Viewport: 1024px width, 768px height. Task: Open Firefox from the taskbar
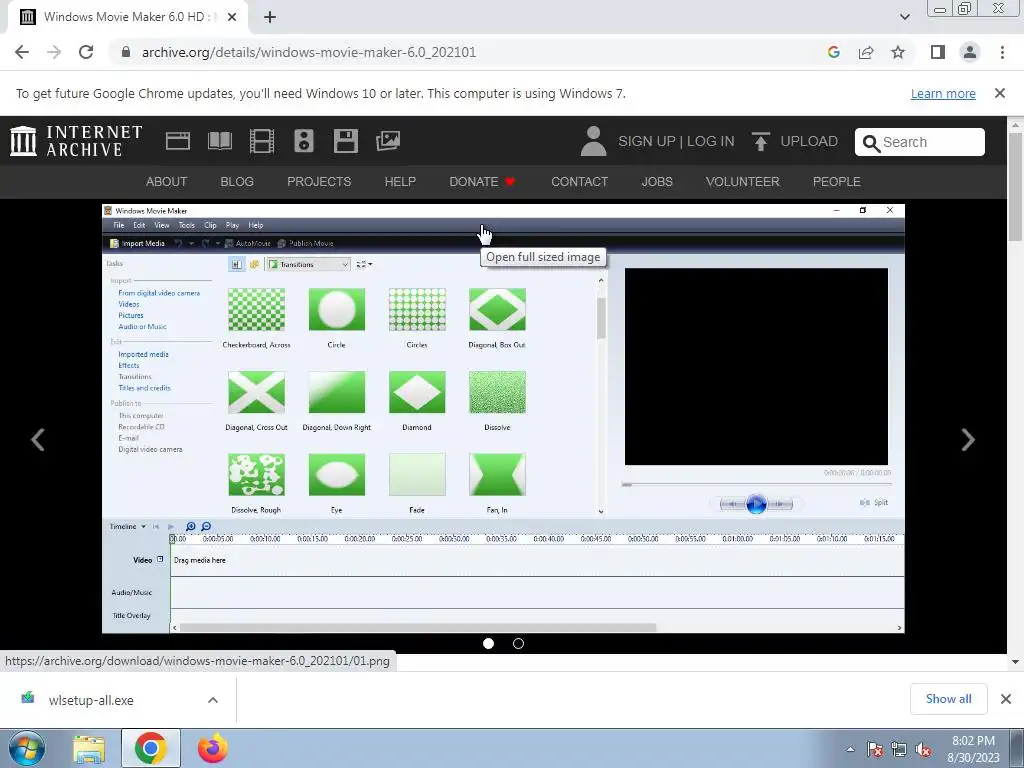212,748
